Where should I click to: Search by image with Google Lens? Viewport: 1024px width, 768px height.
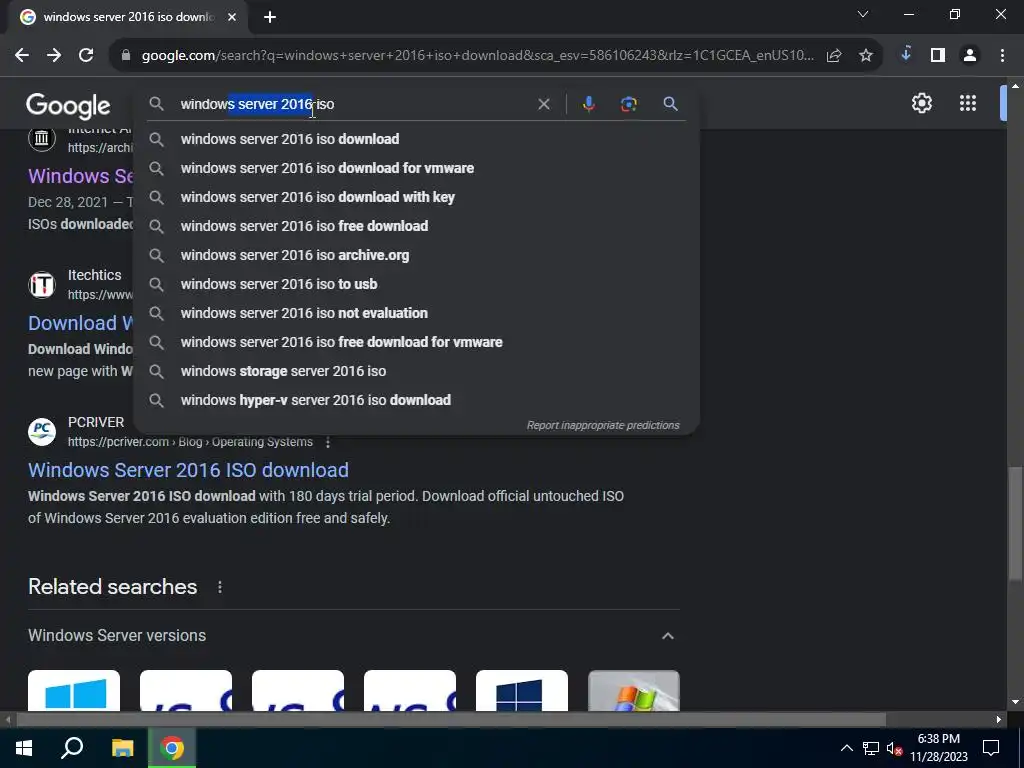[x=628, y=104]
